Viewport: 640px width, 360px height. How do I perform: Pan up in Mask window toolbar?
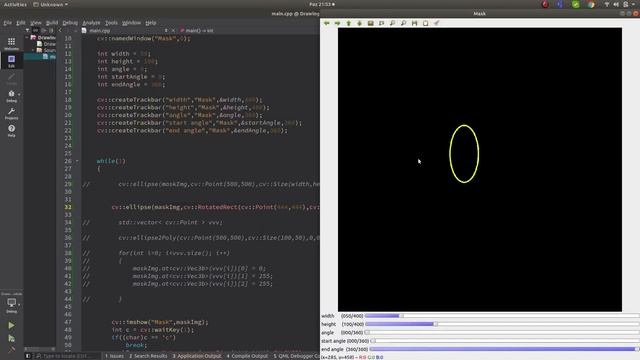349,23
